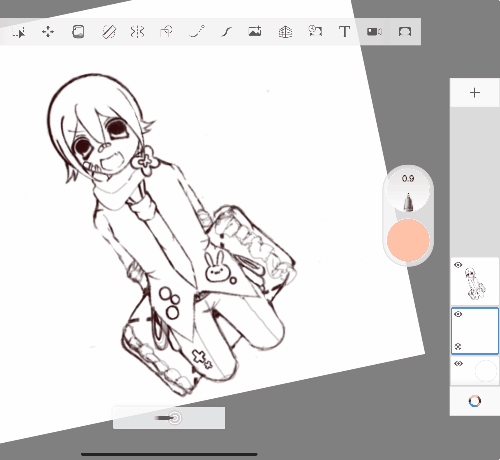The width and height of the screenshot is (500, 460).
Task: Open the color editor wheel icon
Action: click(475, 401)
